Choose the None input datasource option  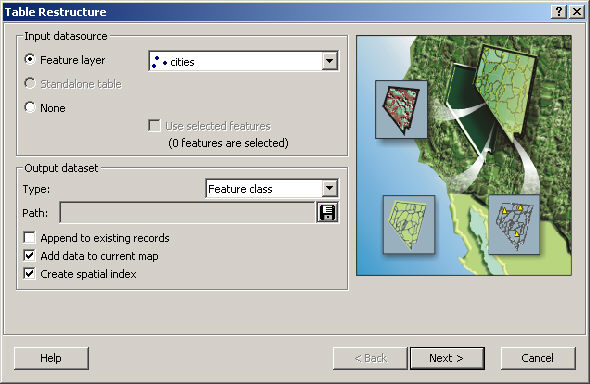point(30,108)
